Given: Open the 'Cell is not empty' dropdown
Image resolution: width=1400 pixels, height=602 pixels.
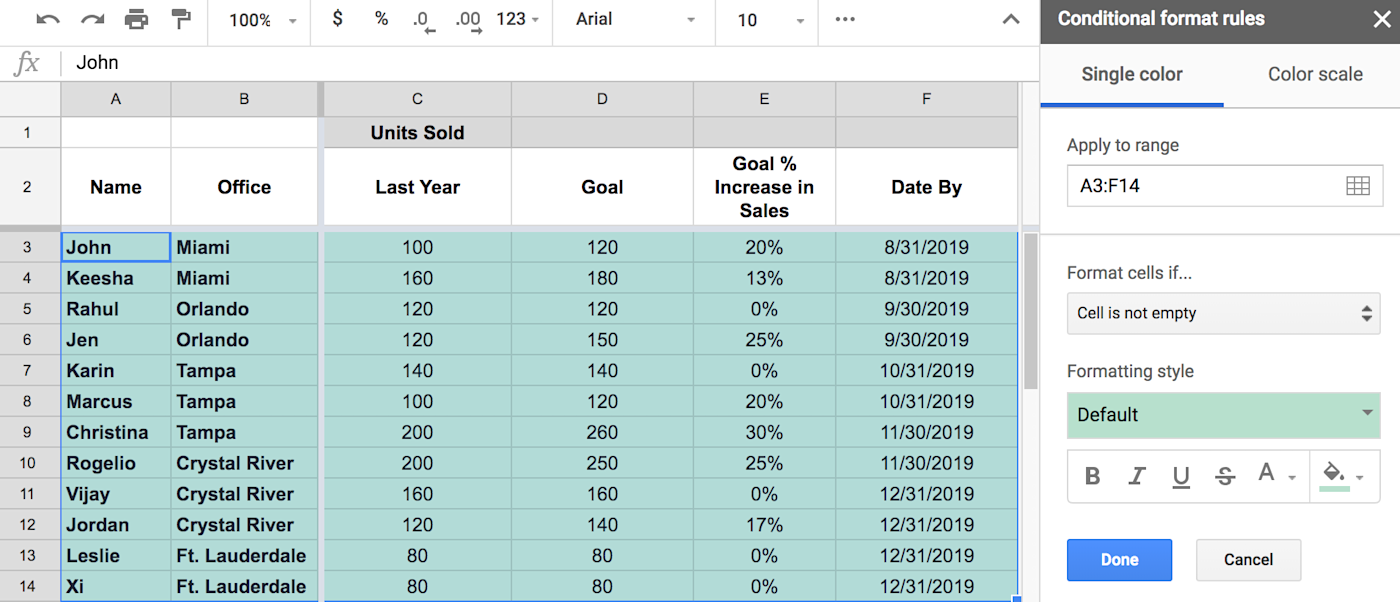Looking at the screenshot, I should (1223, 313).
